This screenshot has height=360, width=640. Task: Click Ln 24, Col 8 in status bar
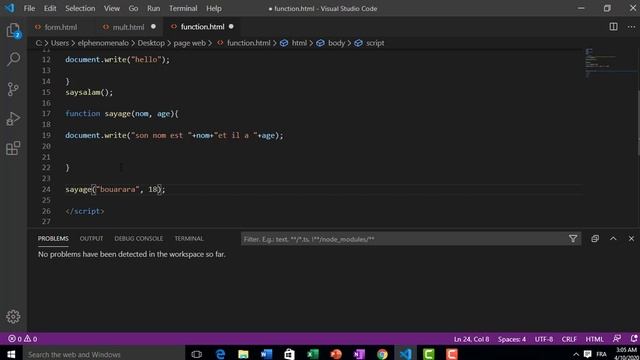pos(471,339)
